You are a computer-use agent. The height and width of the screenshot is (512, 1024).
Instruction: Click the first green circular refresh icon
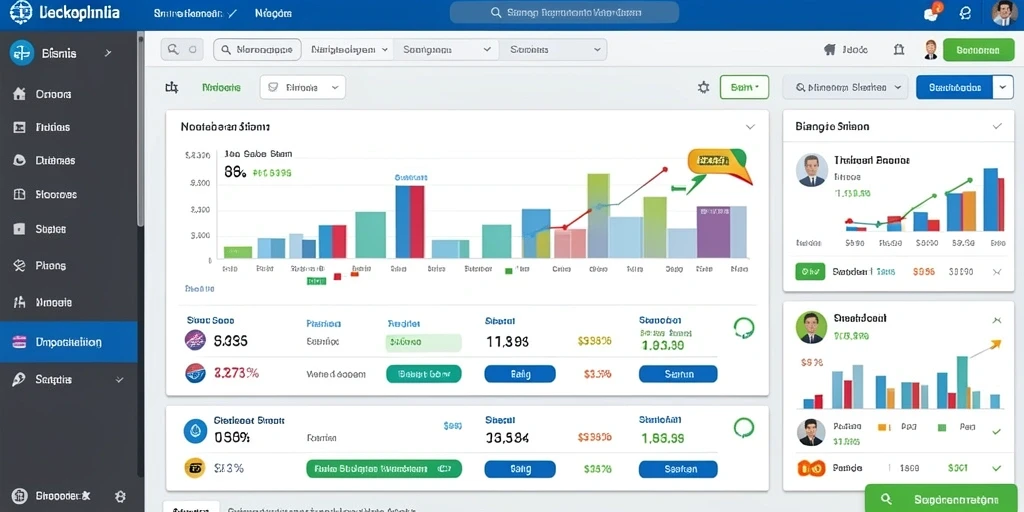pos(744,327)
